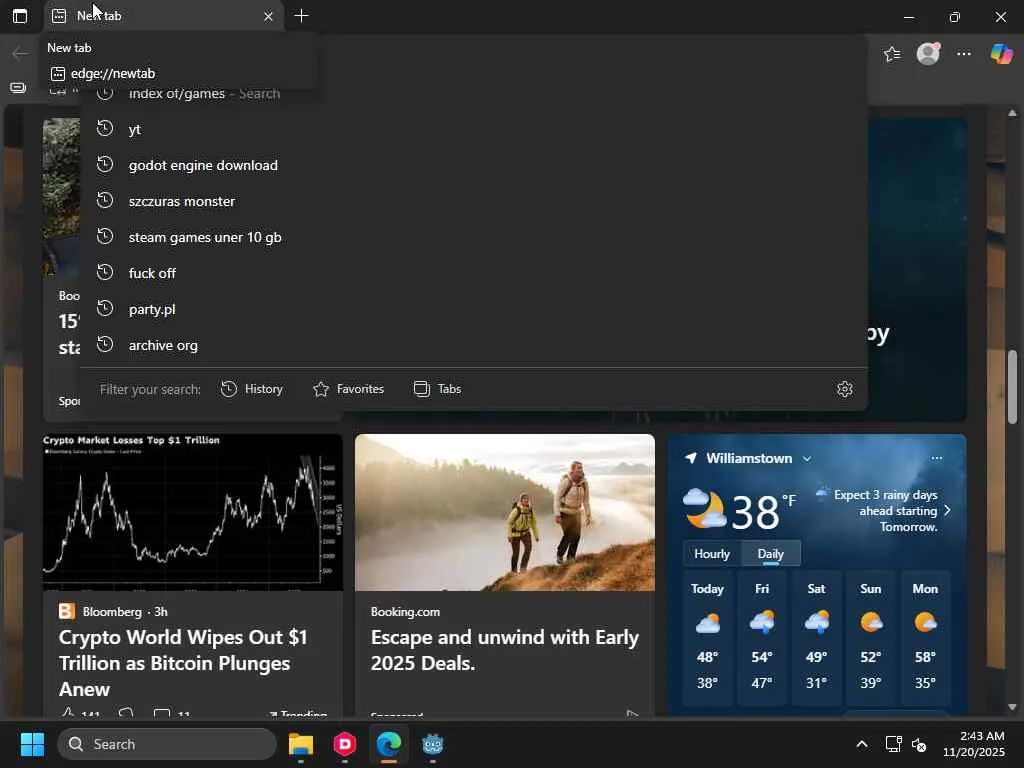Select the 'index of/games' search suggestion
This screenshot has width=1024, height=768.
point(474,93)
